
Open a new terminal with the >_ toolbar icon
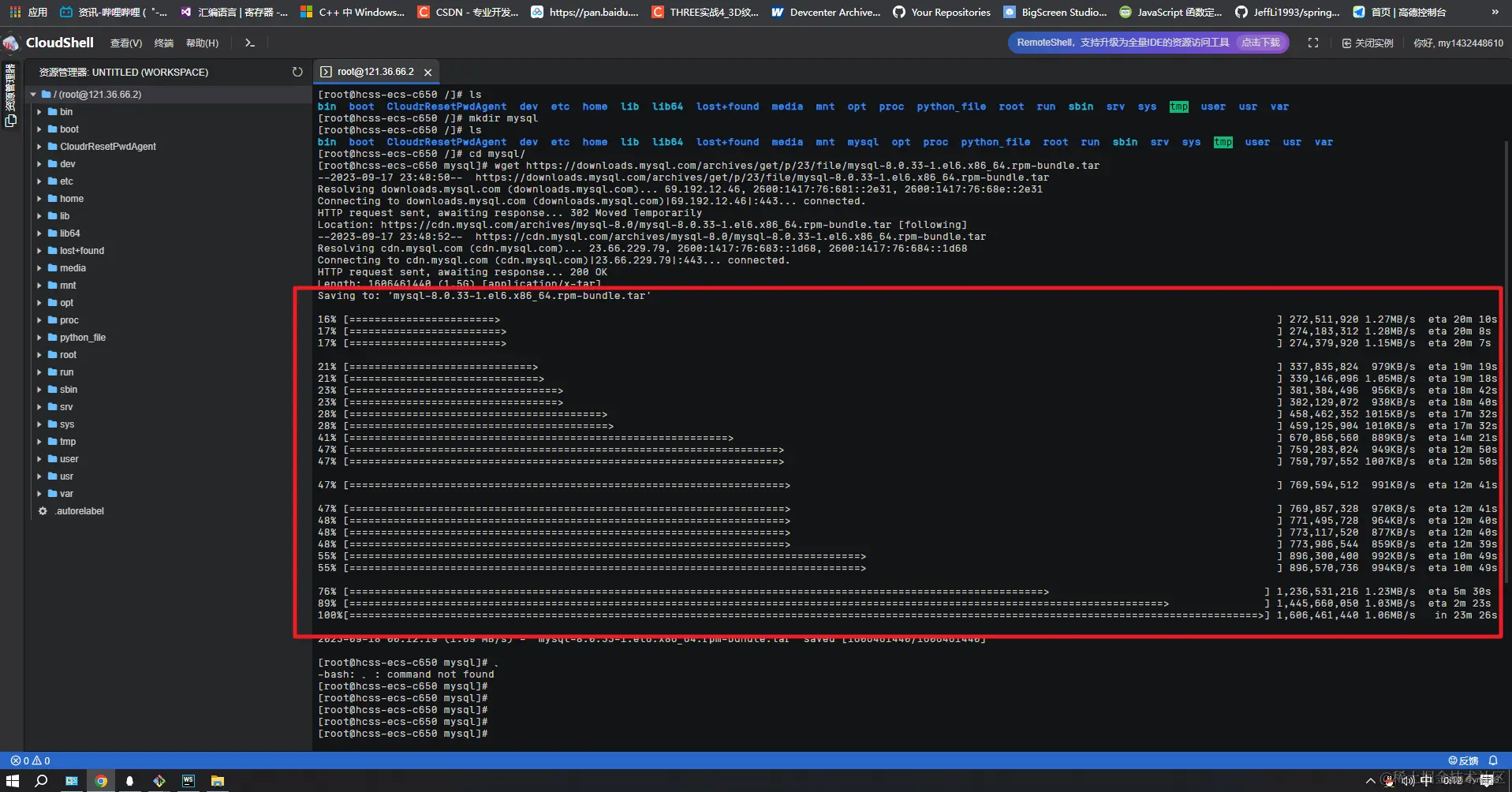[249, 43]
